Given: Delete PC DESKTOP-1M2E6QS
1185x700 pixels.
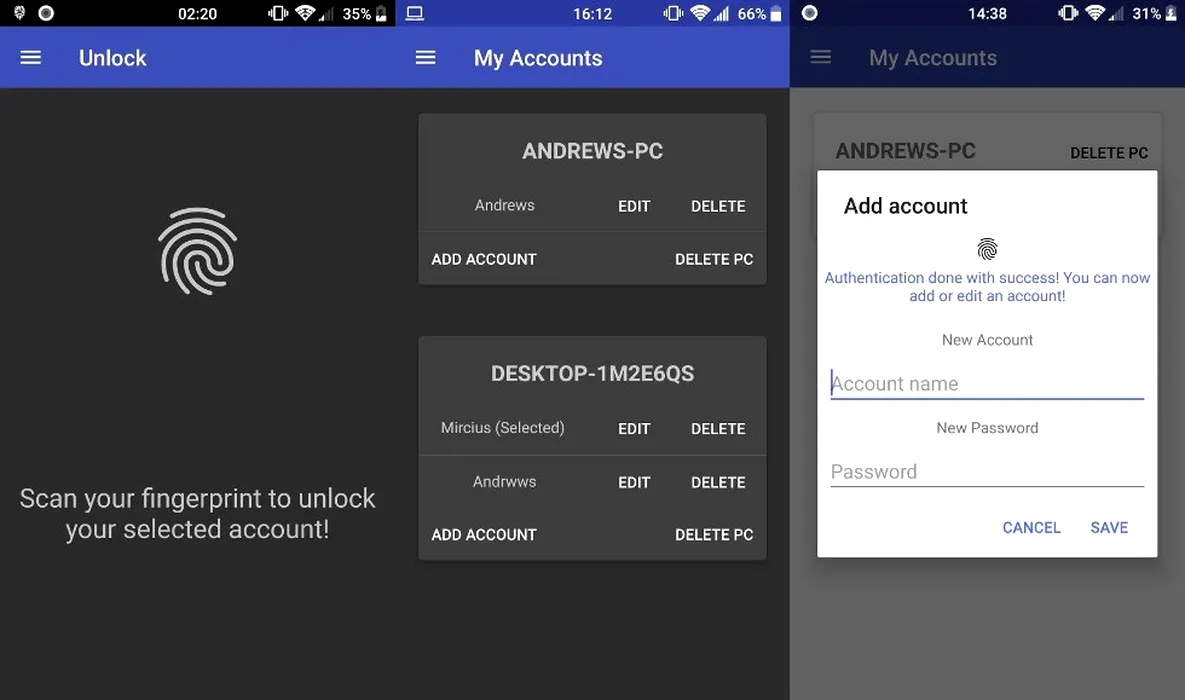Looking at the screenshot, I should click(x=714, y=534).
